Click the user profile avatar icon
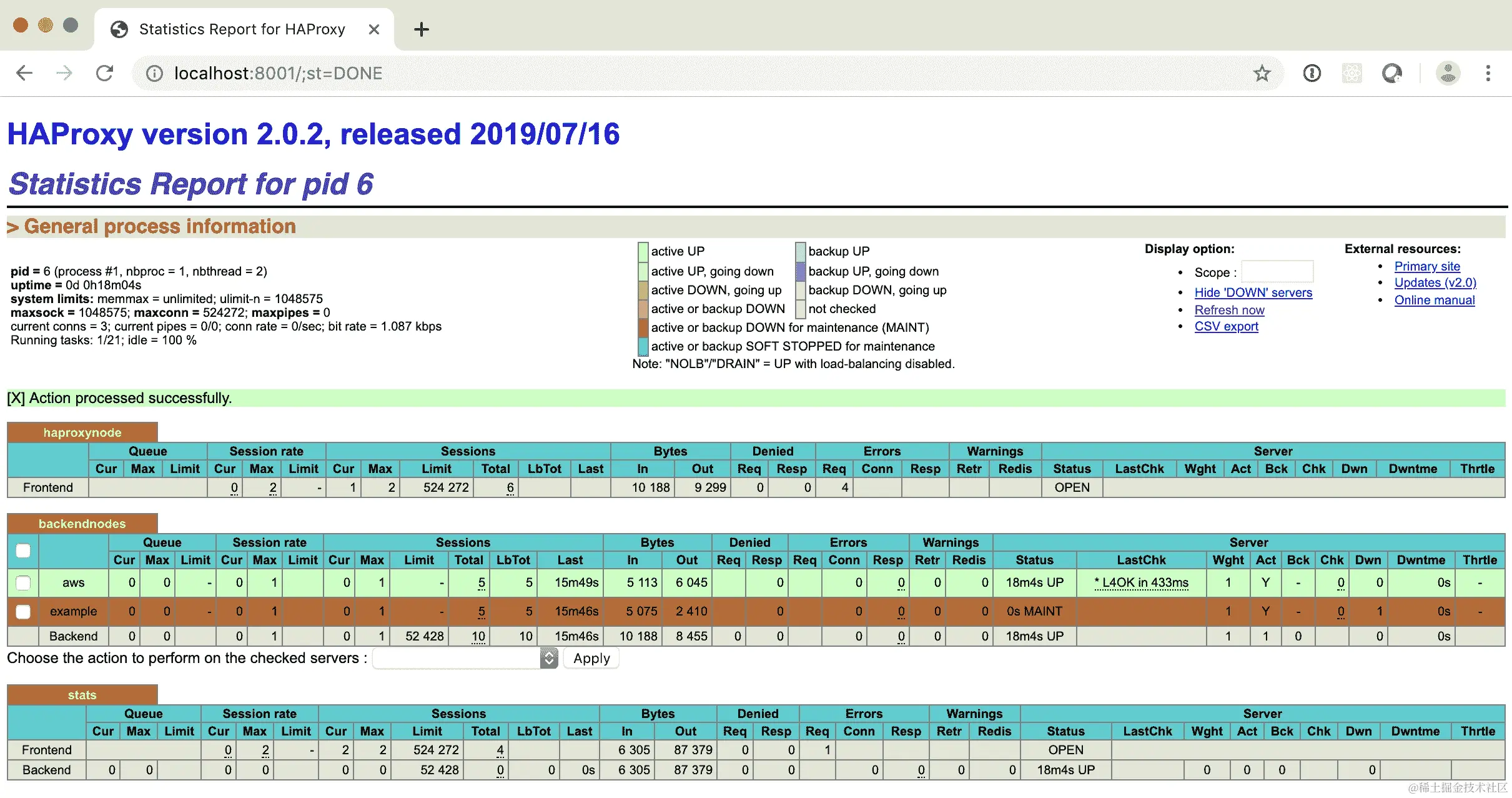Viewport: 1512px width, 798px height. click(x=1448, y=73)
